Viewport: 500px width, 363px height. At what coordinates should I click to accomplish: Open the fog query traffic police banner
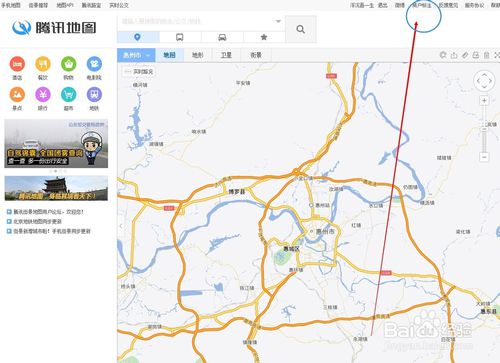tap(56, 144)
